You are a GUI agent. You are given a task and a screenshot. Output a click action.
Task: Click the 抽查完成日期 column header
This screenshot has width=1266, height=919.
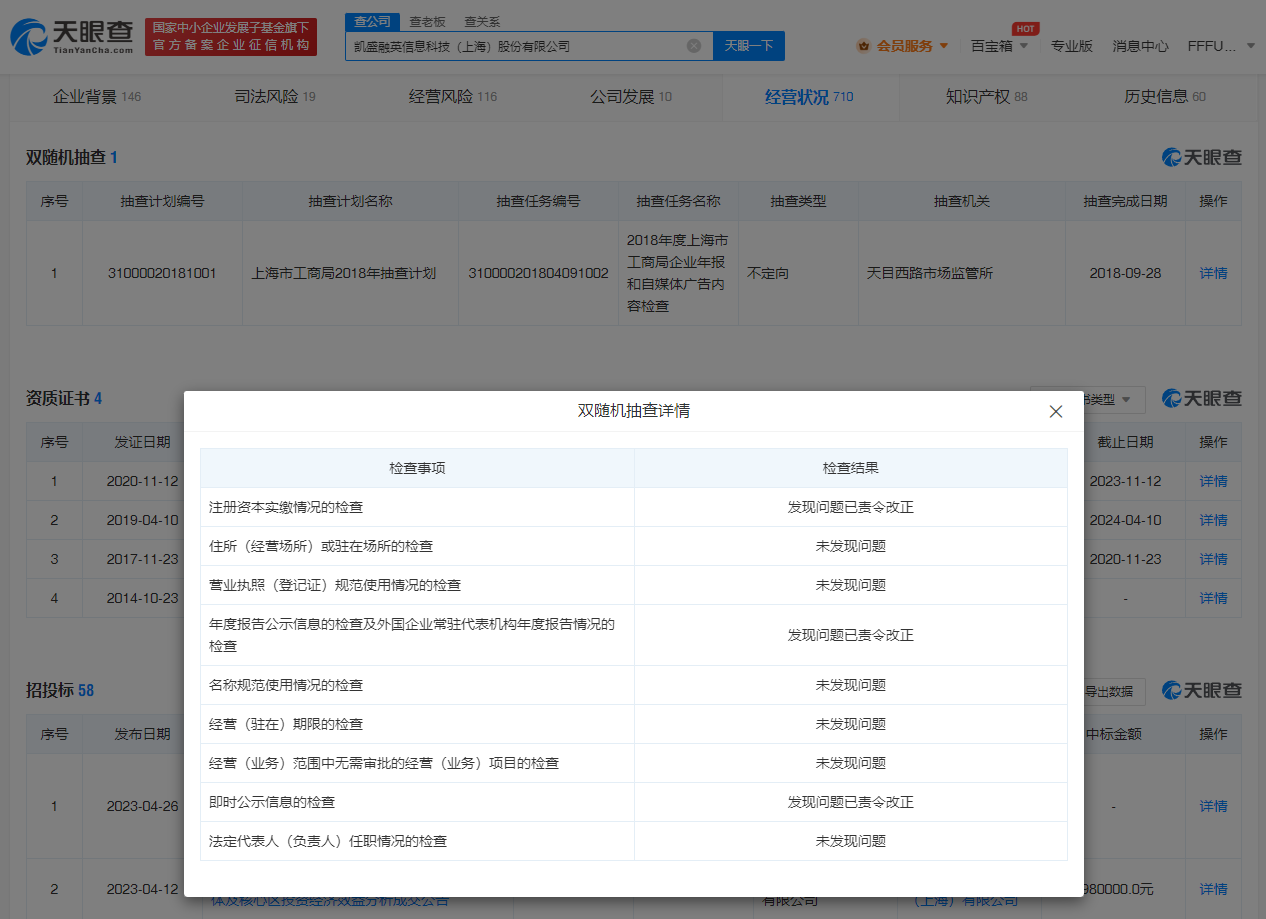[x=1125, y=201]
